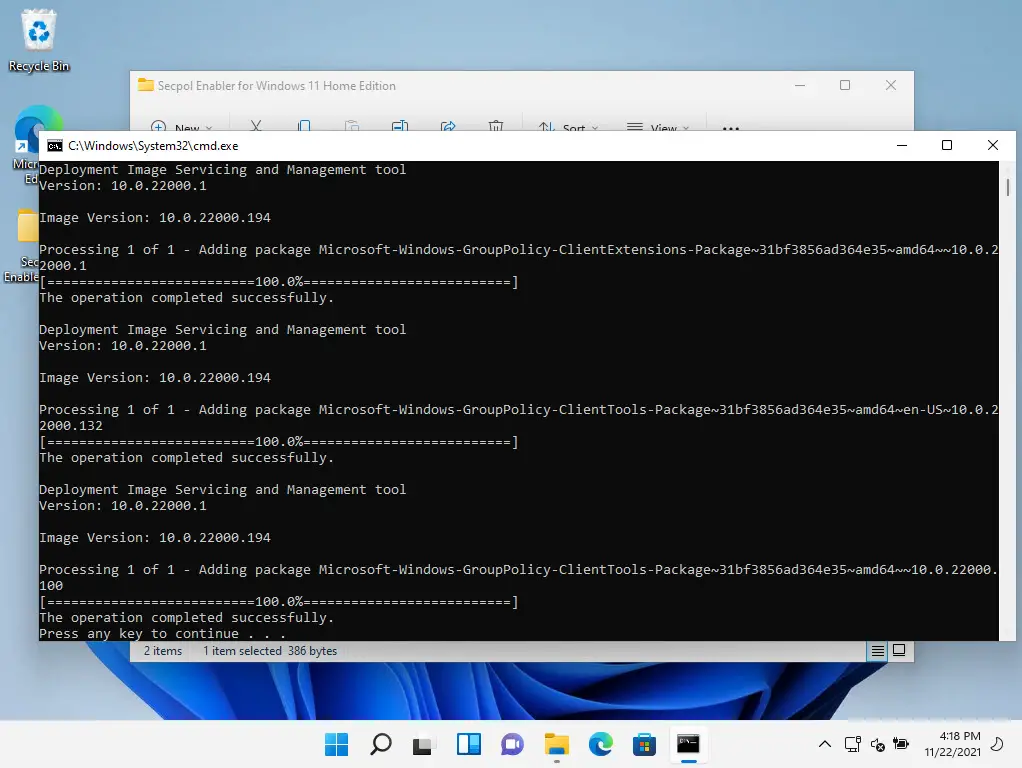Close the cmd.exe window
The height and width of the screenshot is (768, 1022).
(993, 145)
